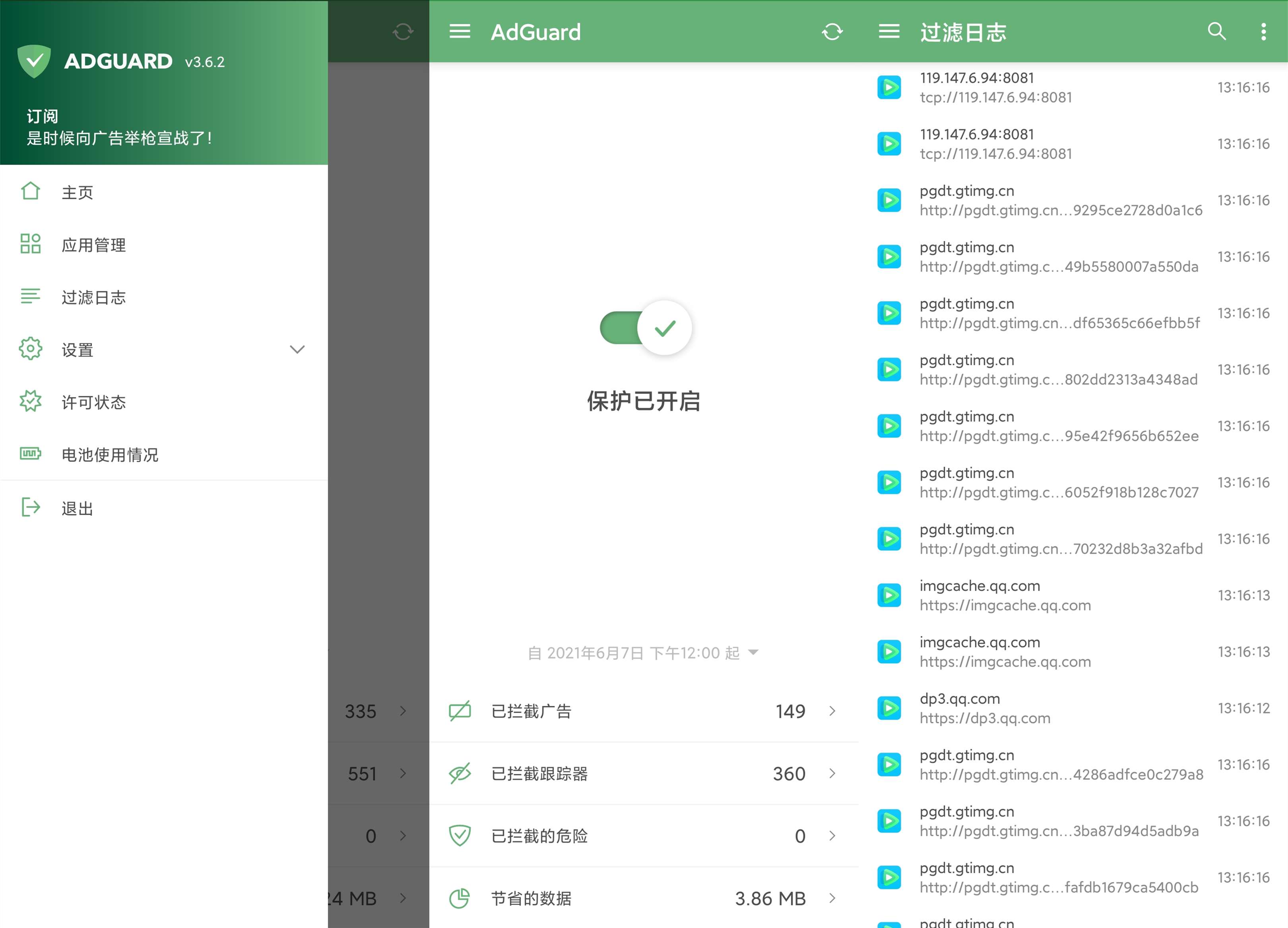Open pgdt.gtimg.cn entry ending 4286adfce0c279a8
This screenshot has width=1288, height=928.
tap(1073, 764)
